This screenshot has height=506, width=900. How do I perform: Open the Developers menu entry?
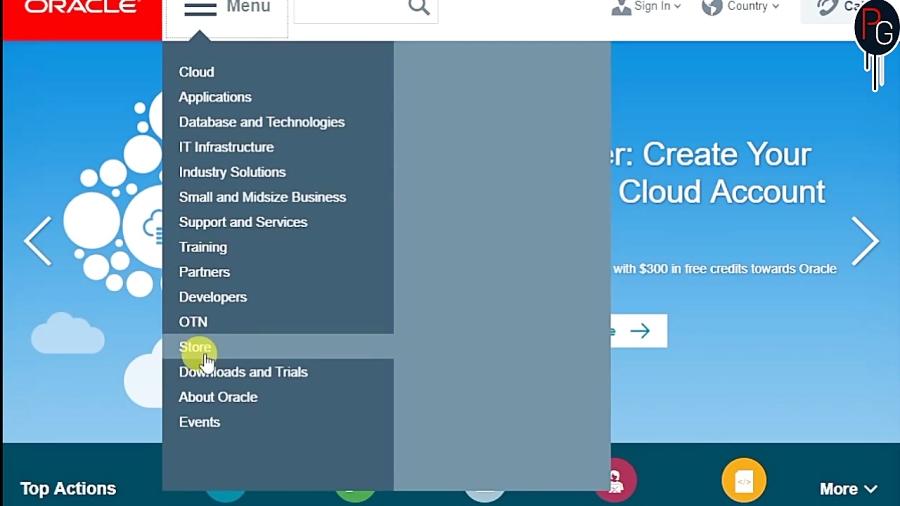[212, 297]
